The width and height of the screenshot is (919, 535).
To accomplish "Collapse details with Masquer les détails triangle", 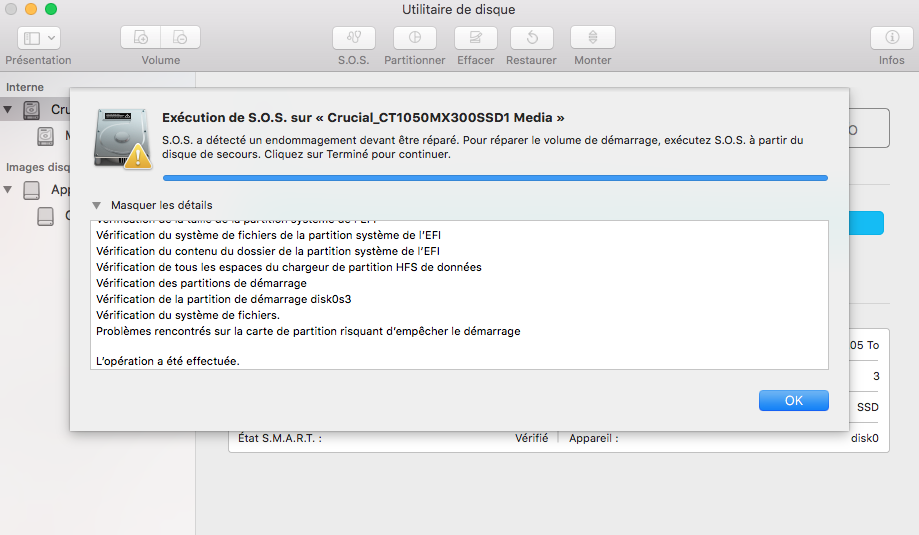I will (97, 205).
